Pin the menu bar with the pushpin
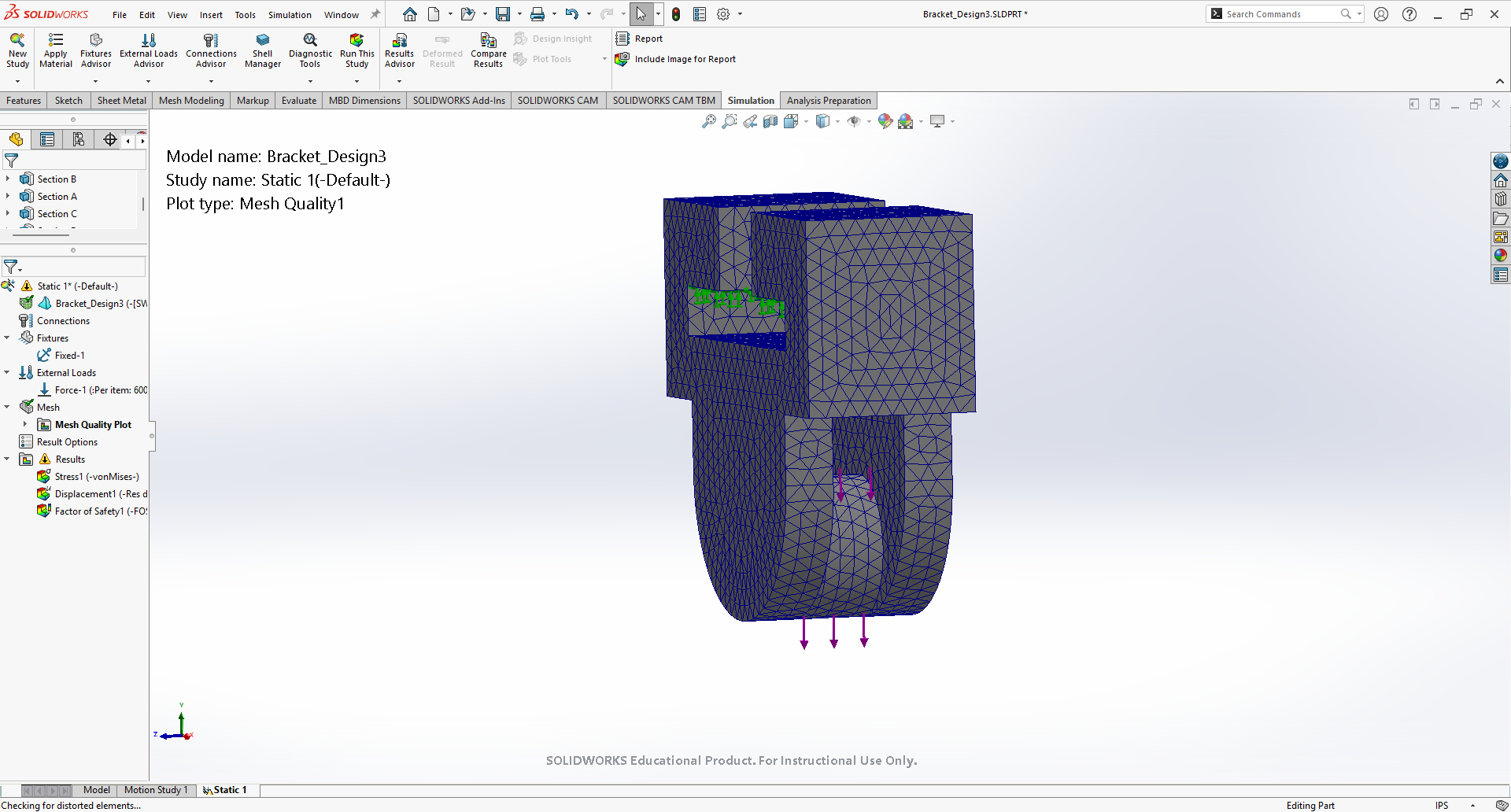This screenshot has height=812, width=1511. 375,14
